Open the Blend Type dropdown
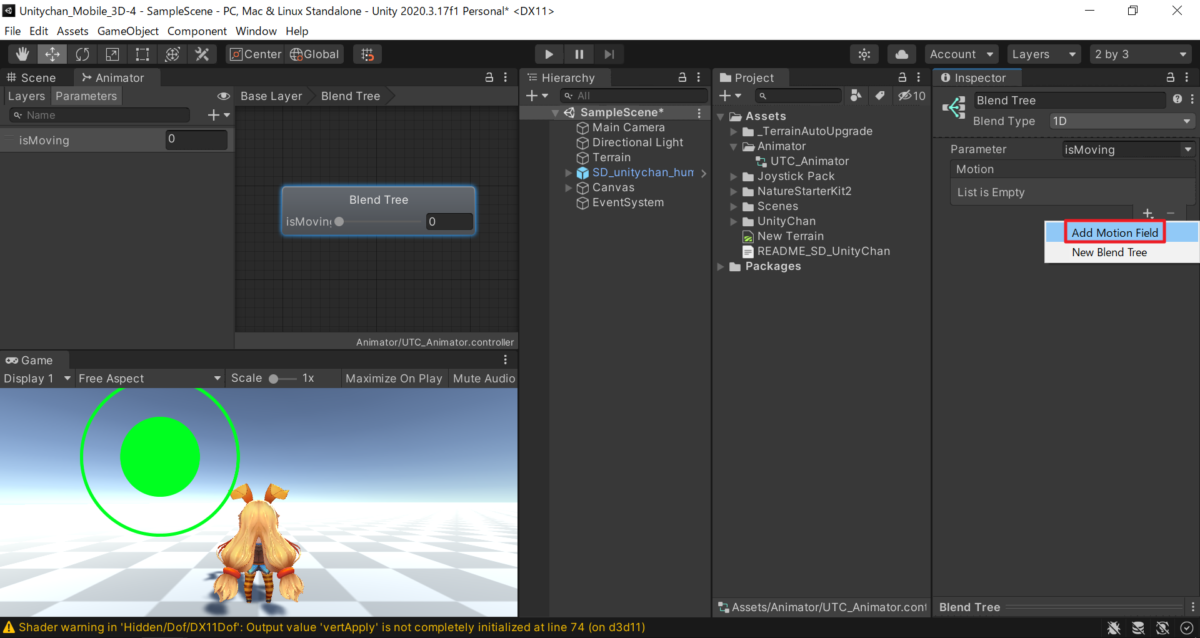 coord(1122,121)
